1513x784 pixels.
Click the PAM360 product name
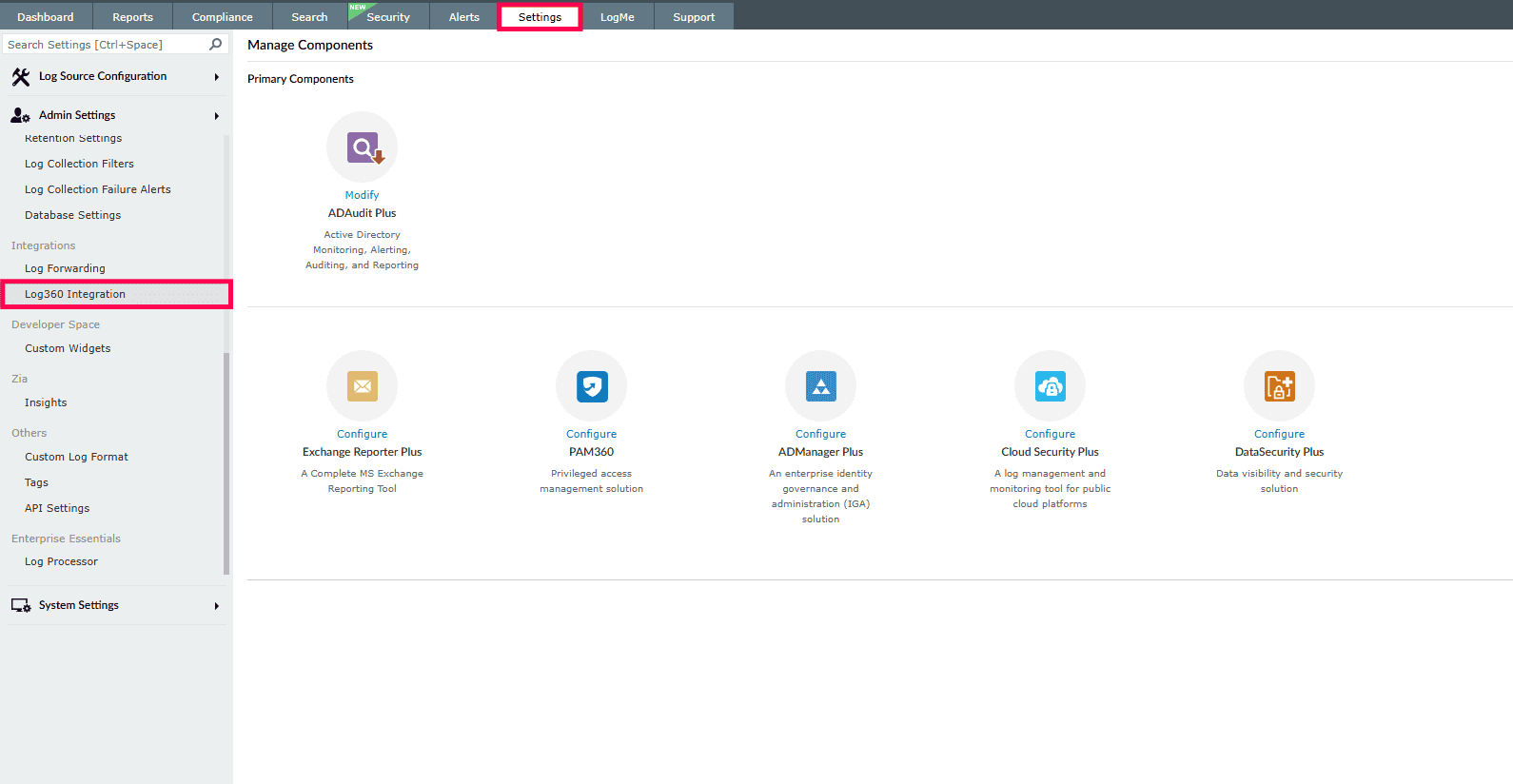click(592, 452)
